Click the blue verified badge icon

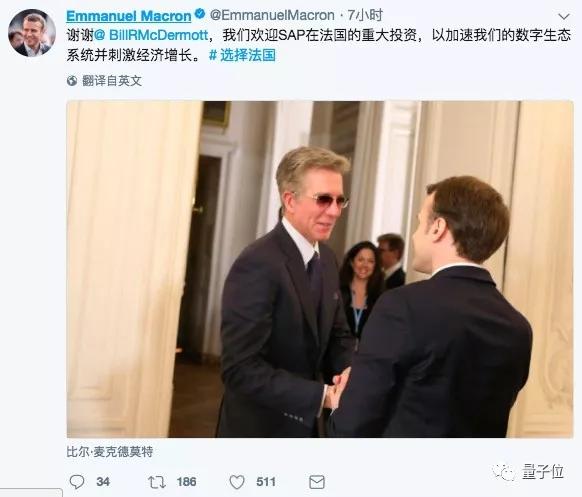200,14
